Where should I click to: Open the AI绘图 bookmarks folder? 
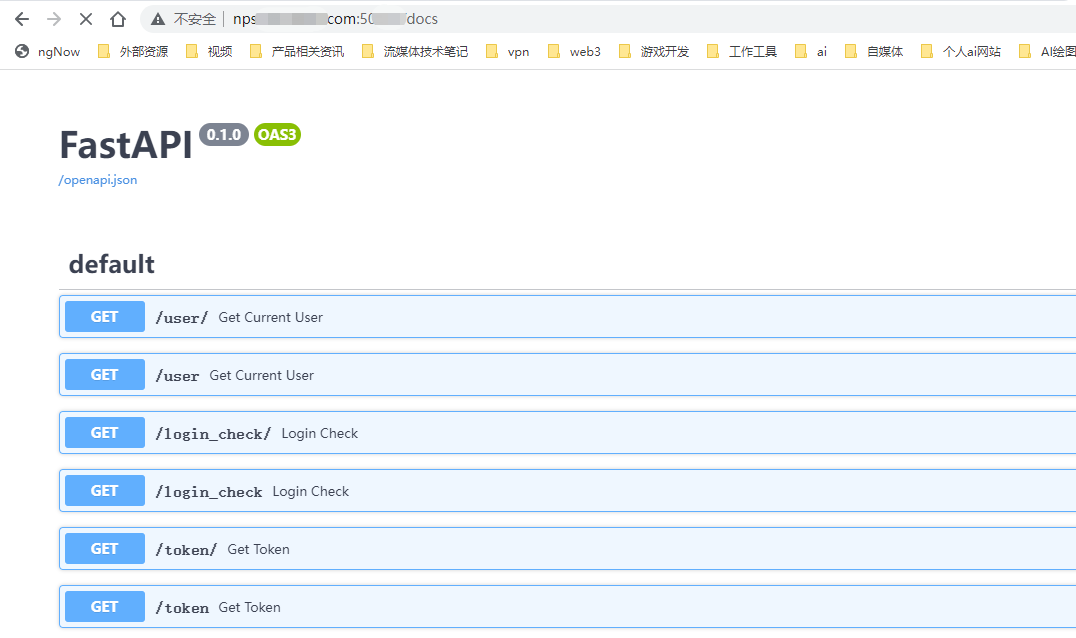[1057, 50]
